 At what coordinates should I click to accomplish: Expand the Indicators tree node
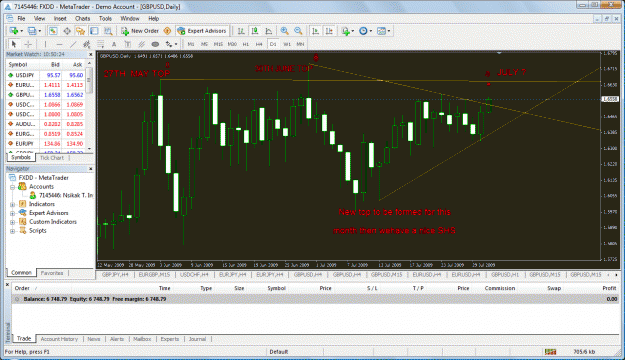click(12, 204)
